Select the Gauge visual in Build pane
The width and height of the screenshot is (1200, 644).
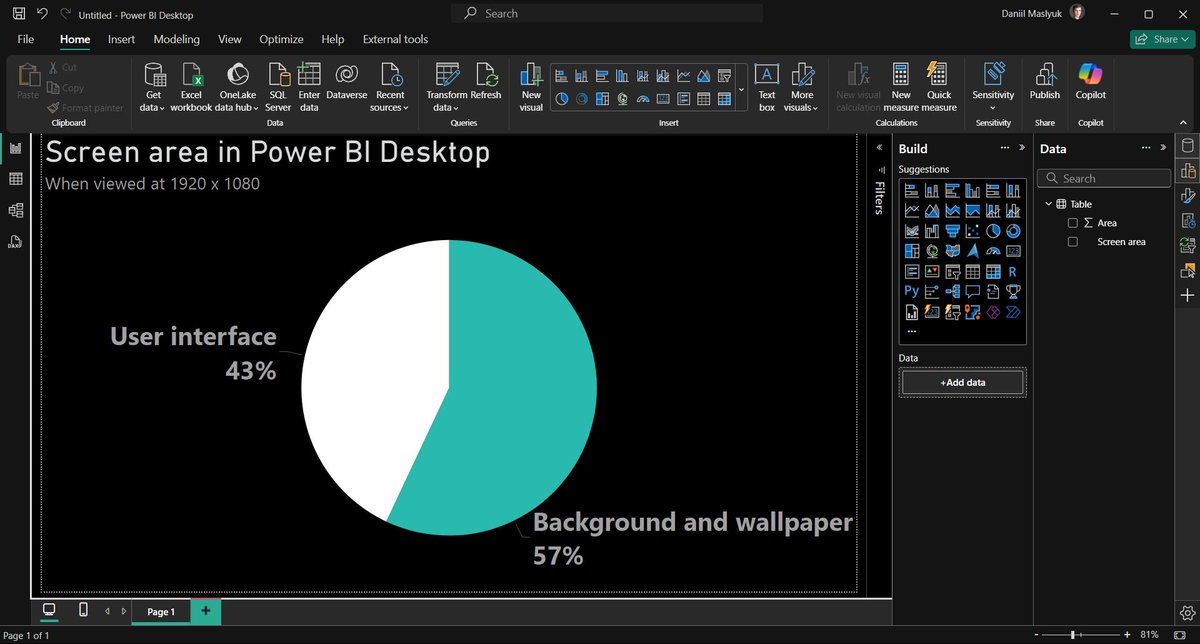pyautogui.click(x=993, y=251)
